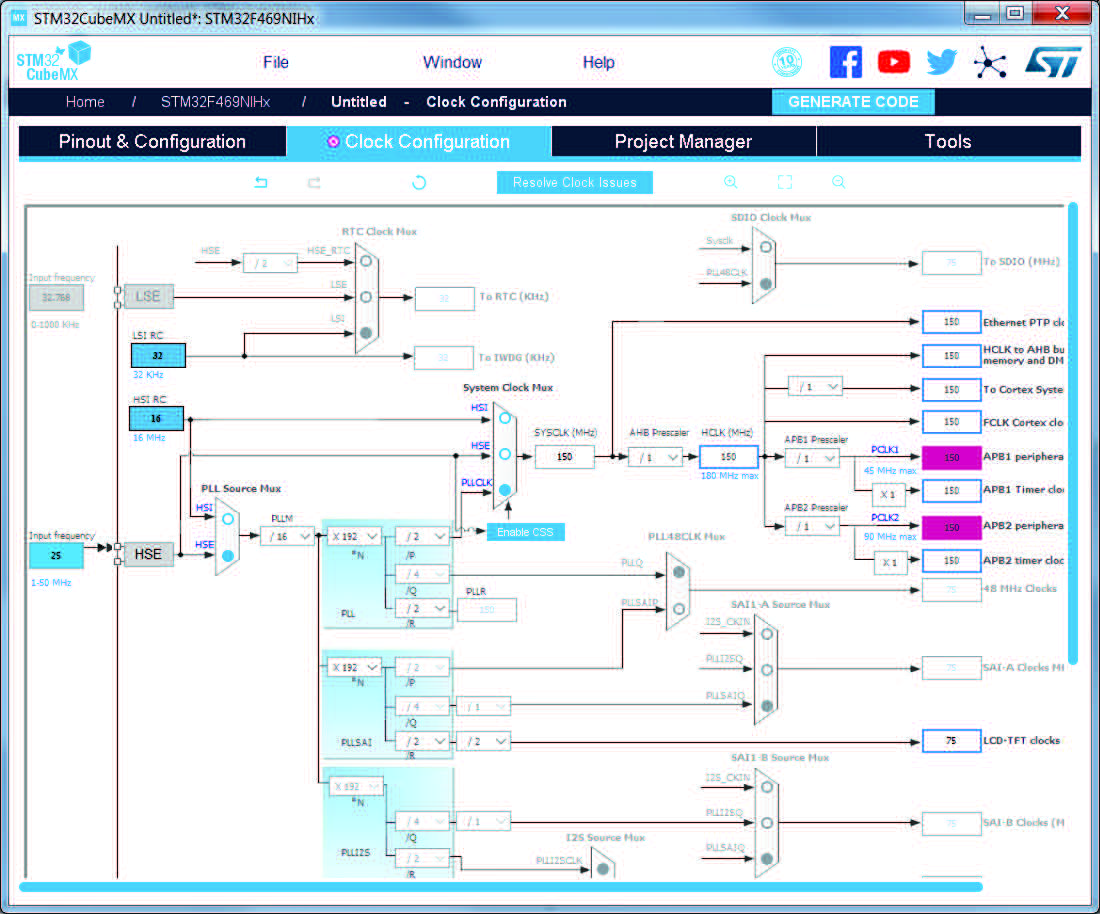Click the ST community network icon
Viewport: 1100px width, 914px height.
[x=990, y=62]
